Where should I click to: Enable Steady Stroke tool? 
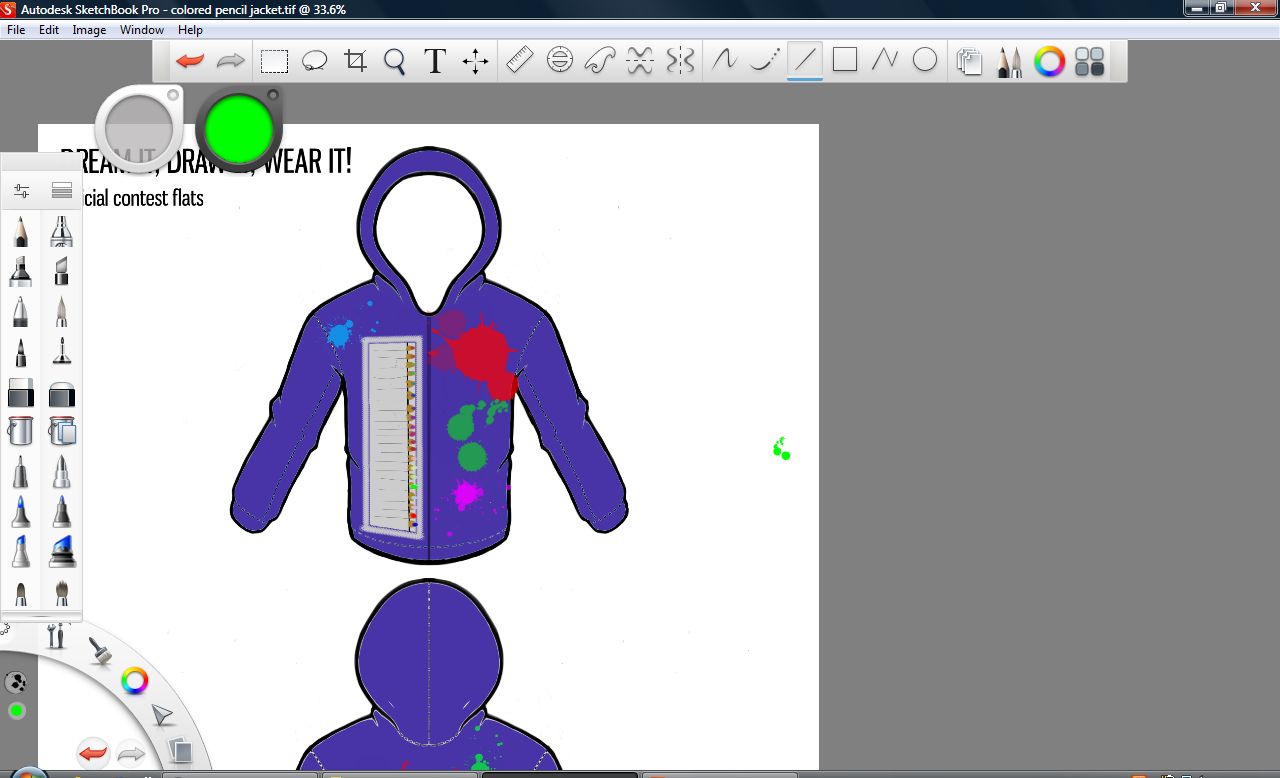pyautogui.click(x=724, y=60)
